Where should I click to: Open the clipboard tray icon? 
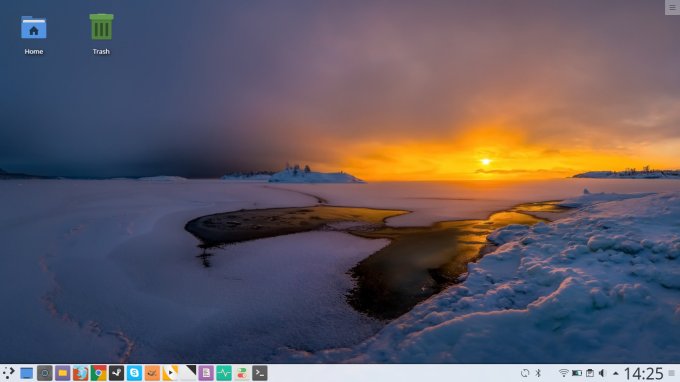point(590,373)
